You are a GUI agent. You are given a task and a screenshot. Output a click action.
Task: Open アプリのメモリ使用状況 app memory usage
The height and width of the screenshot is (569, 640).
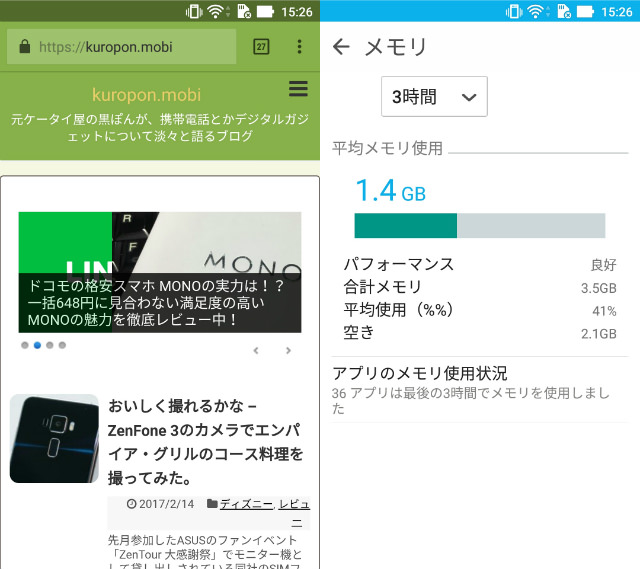pyautogui.click(x=479, y=390)
